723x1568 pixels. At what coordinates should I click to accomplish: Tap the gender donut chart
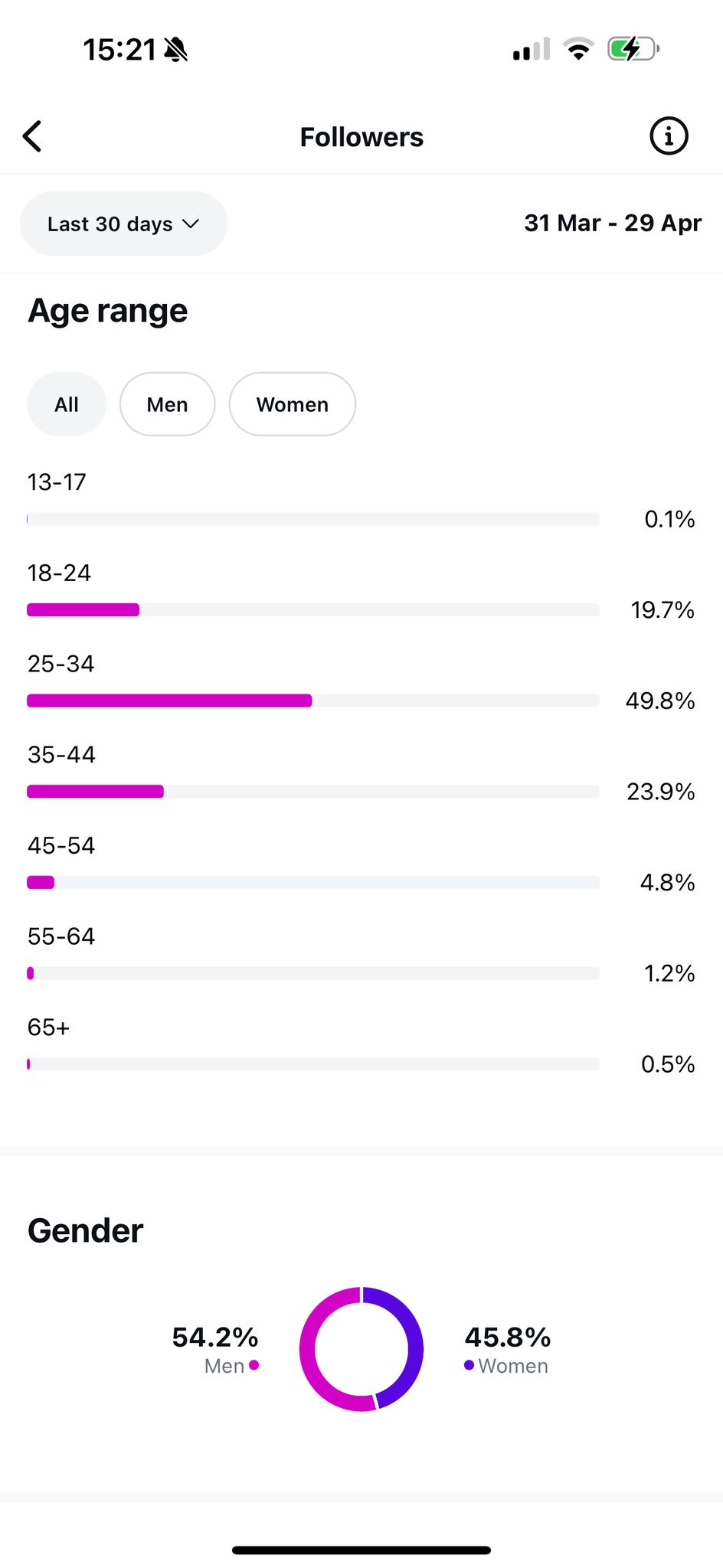361,1348
